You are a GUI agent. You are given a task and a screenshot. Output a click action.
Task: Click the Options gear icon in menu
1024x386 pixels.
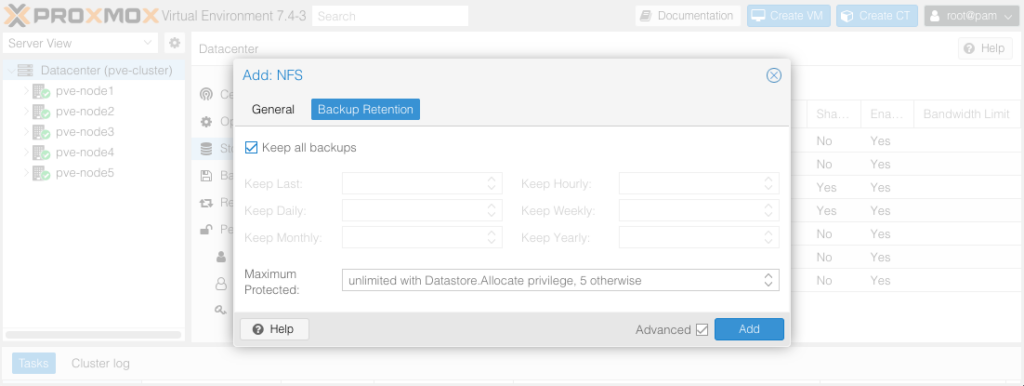(206, 121)
